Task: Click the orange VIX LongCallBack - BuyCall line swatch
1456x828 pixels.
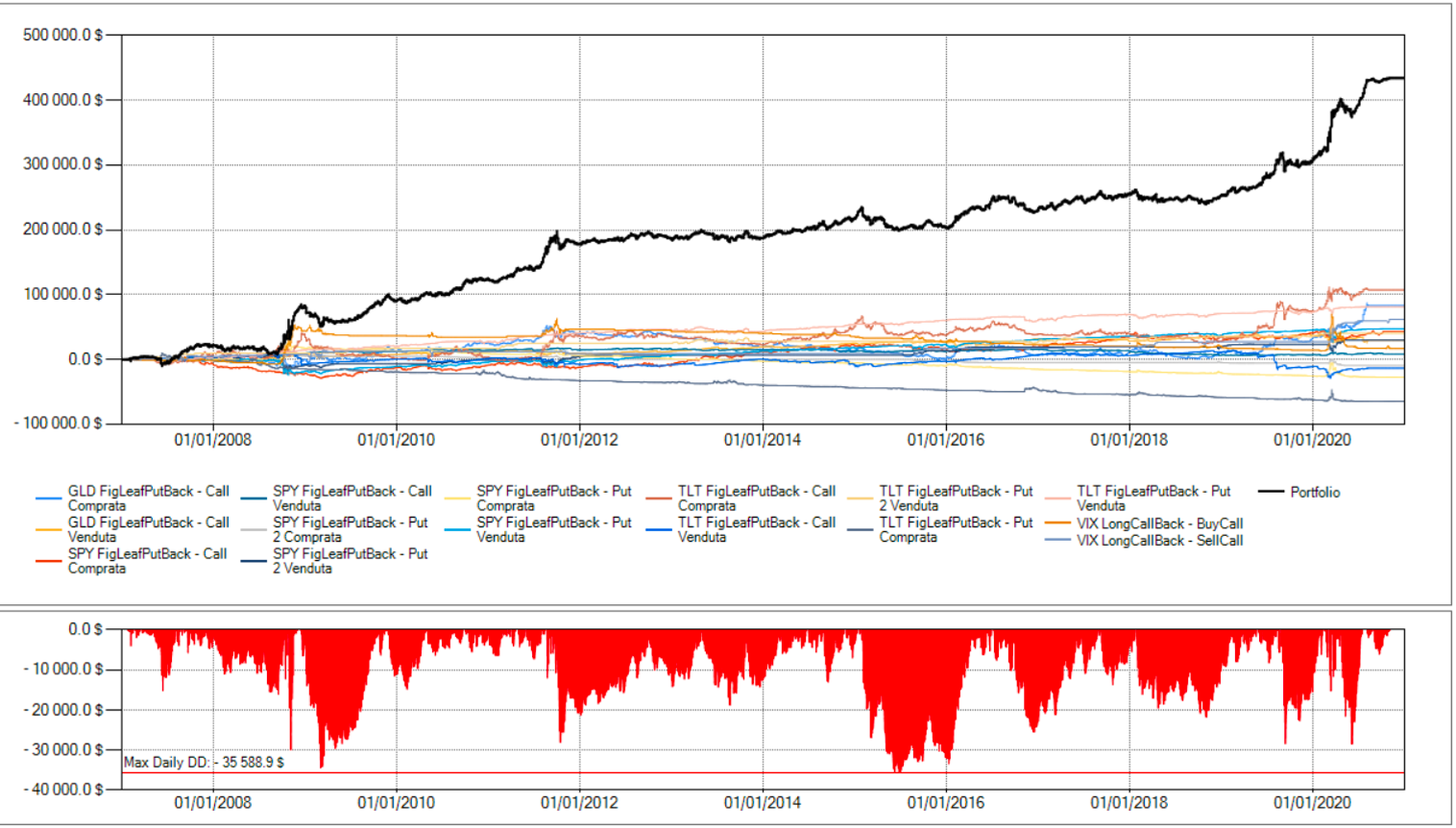Action: [1057, 524]
